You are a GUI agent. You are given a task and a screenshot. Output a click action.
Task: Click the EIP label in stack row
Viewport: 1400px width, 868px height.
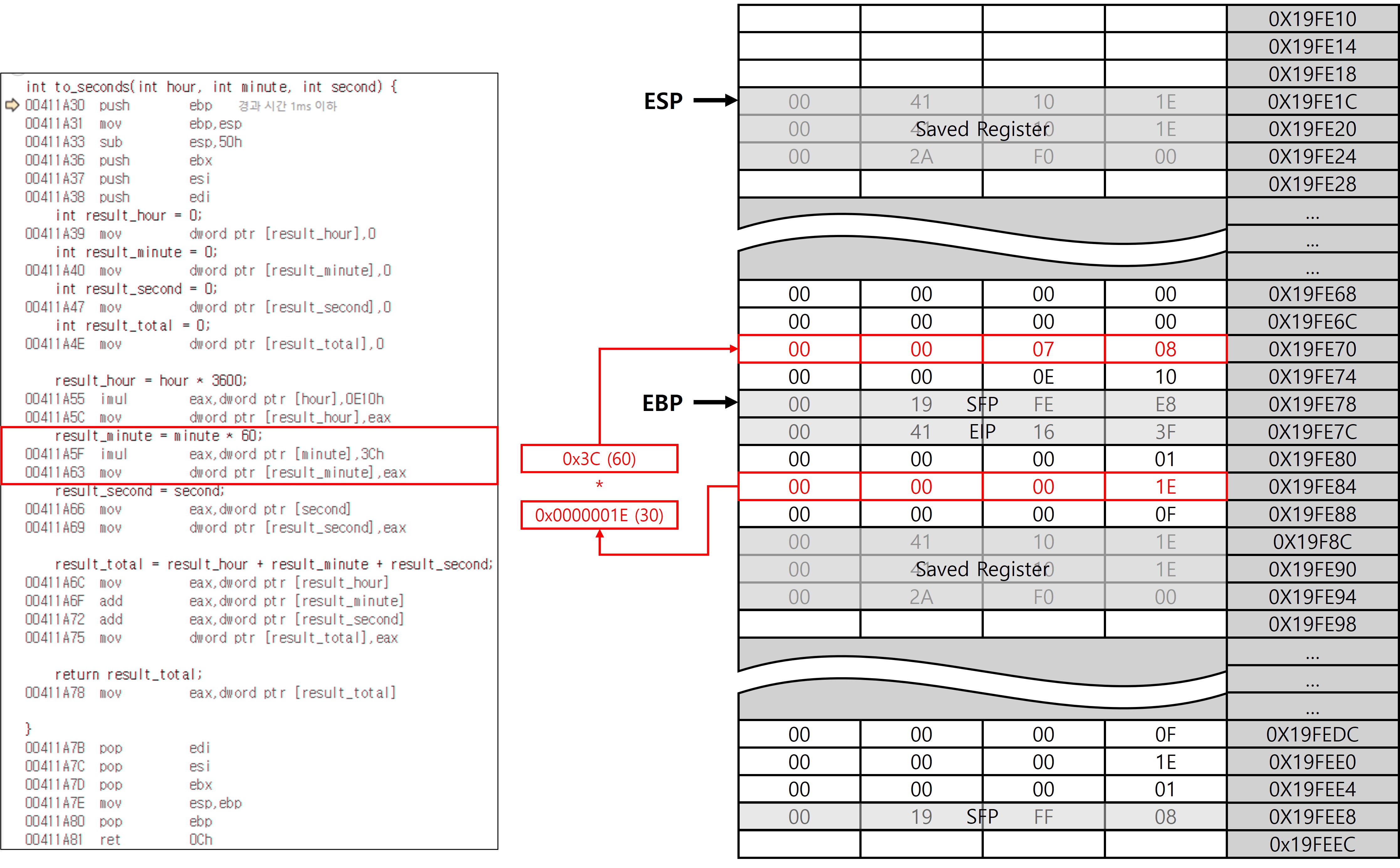point(981,432)
